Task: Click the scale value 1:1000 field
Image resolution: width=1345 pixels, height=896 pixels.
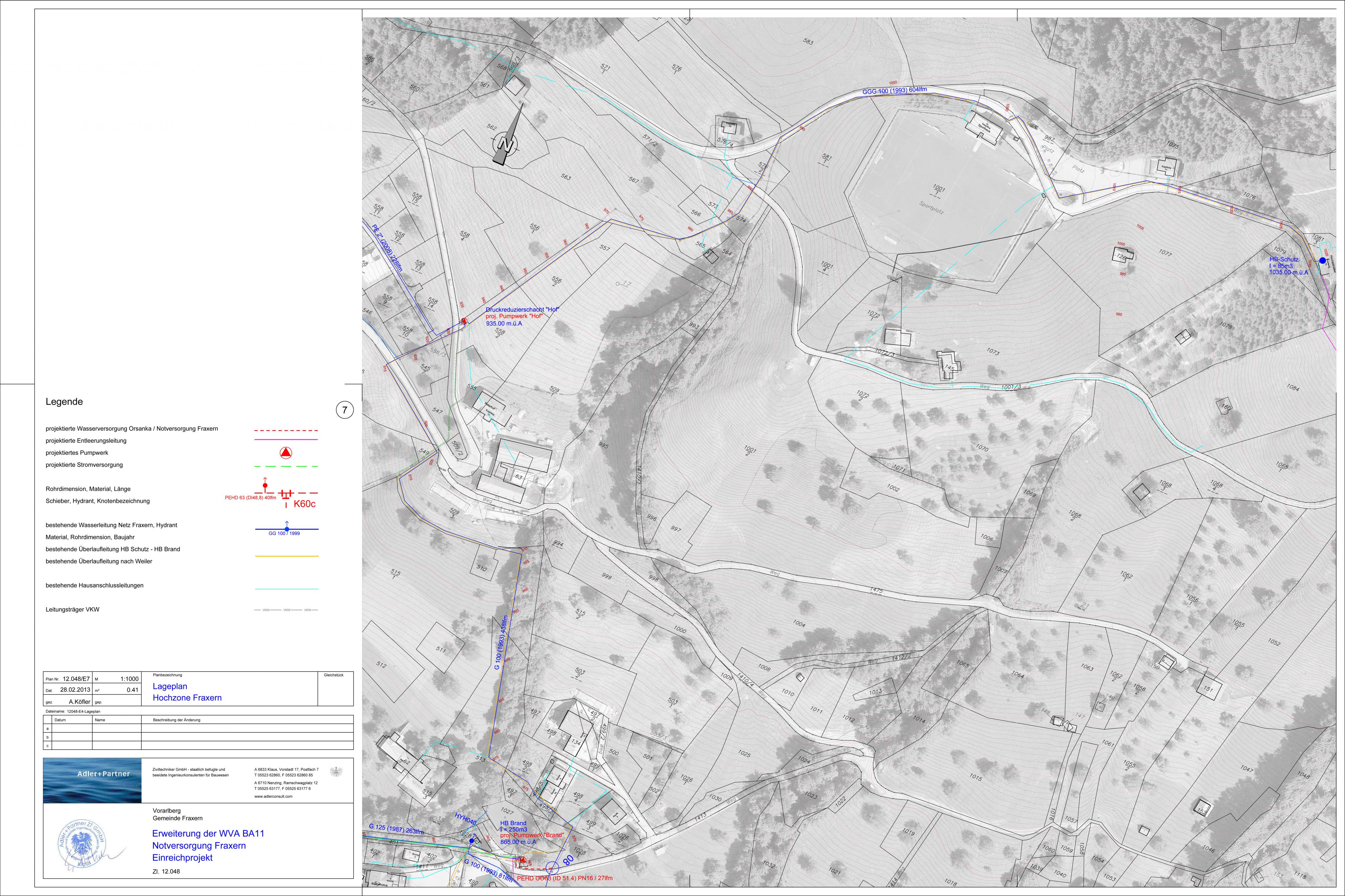Action: pyautogui.click(x=129, y=679)
